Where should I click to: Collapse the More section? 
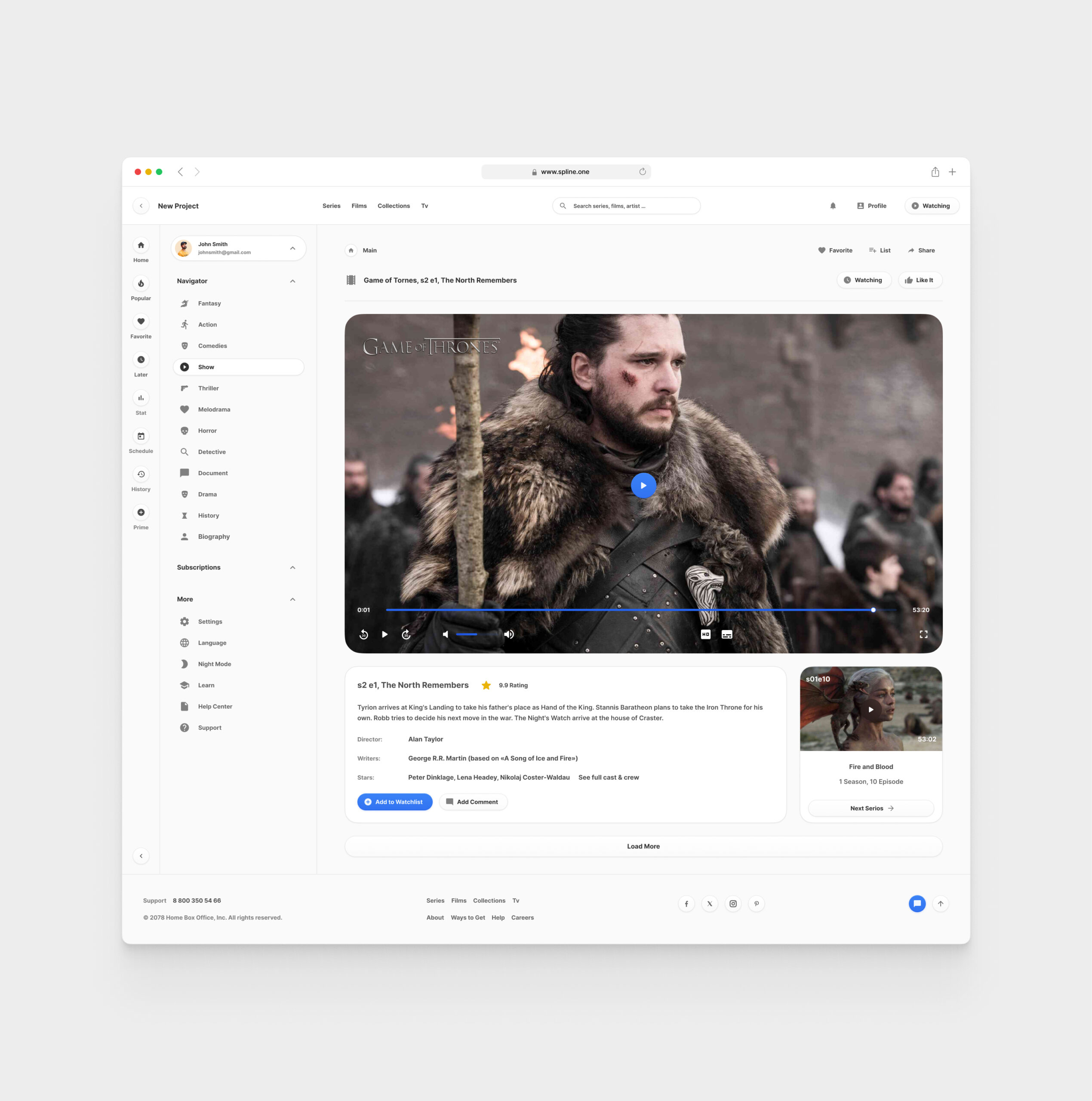(292, 599)
